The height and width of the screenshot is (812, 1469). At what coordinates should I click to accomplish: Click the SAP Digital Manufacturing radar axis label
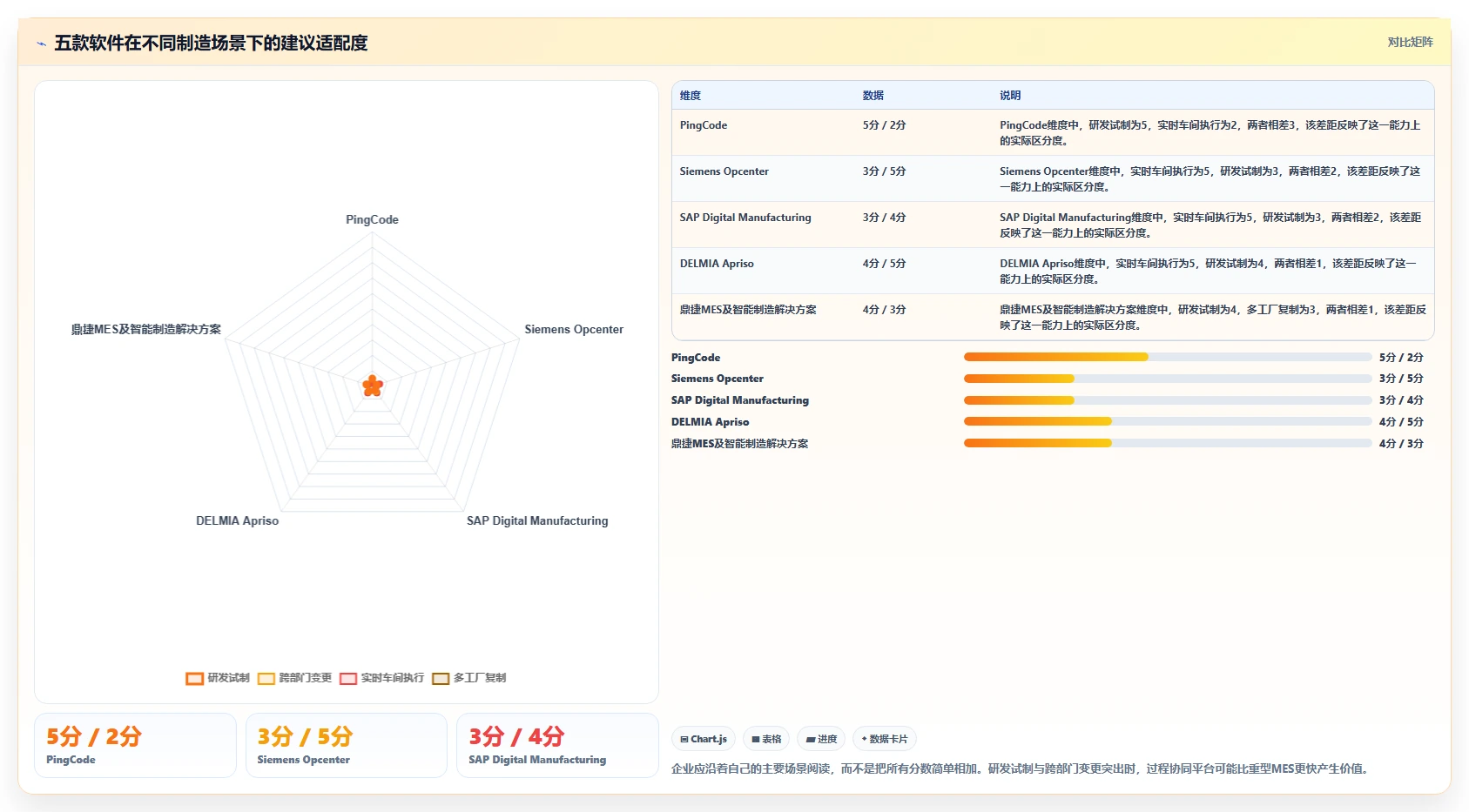pyautogui.click(x=537, y=520)
